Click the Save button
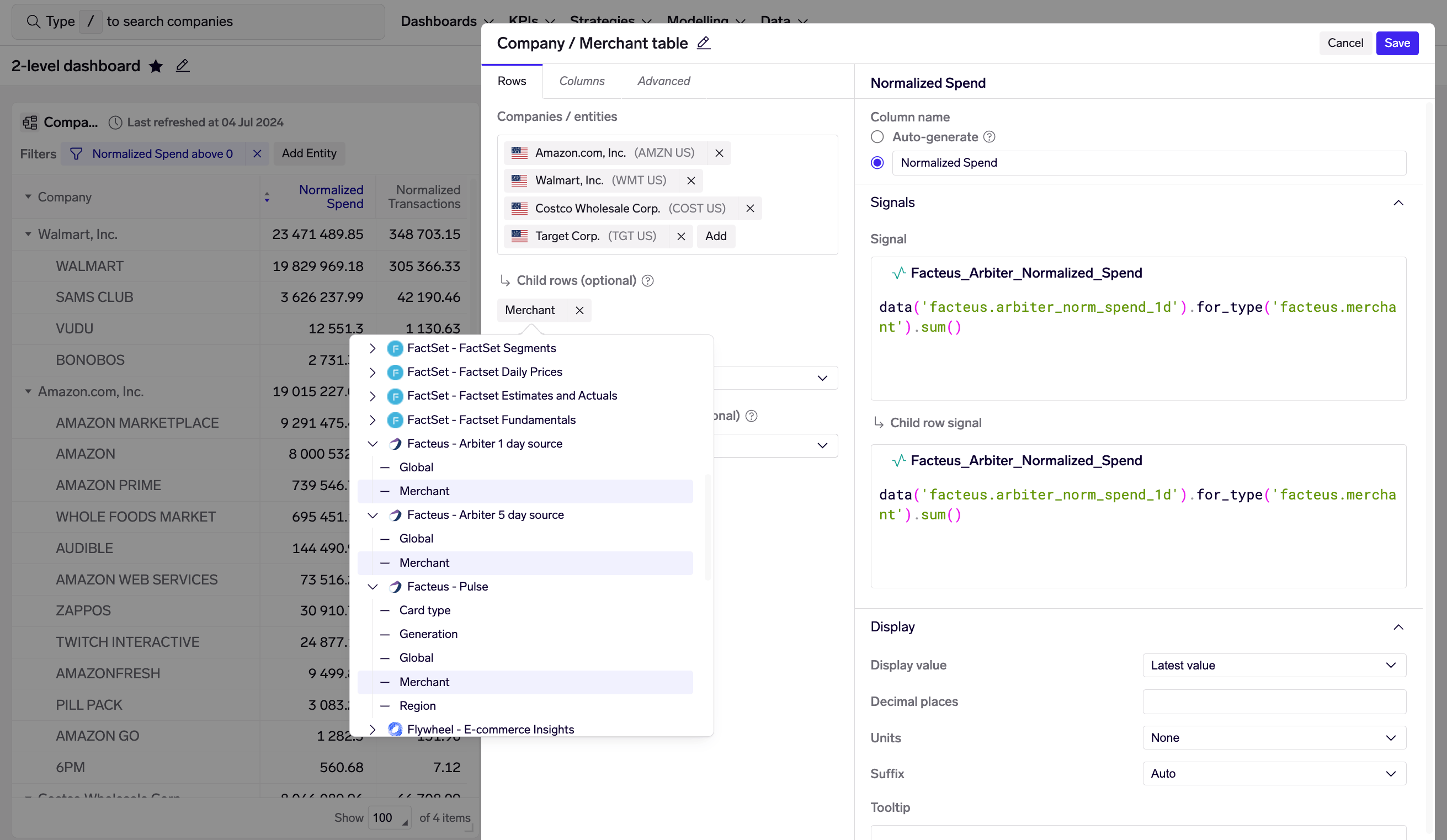This screenshot has height=840, width=1447. pos(1397,43)
